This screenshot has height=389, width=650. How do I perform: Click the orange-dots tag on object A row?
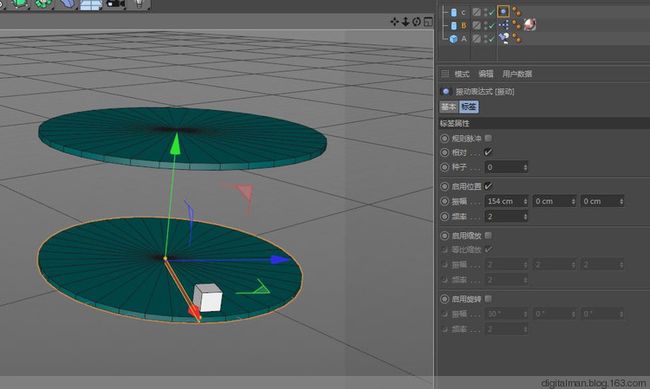tap(516, 38)
